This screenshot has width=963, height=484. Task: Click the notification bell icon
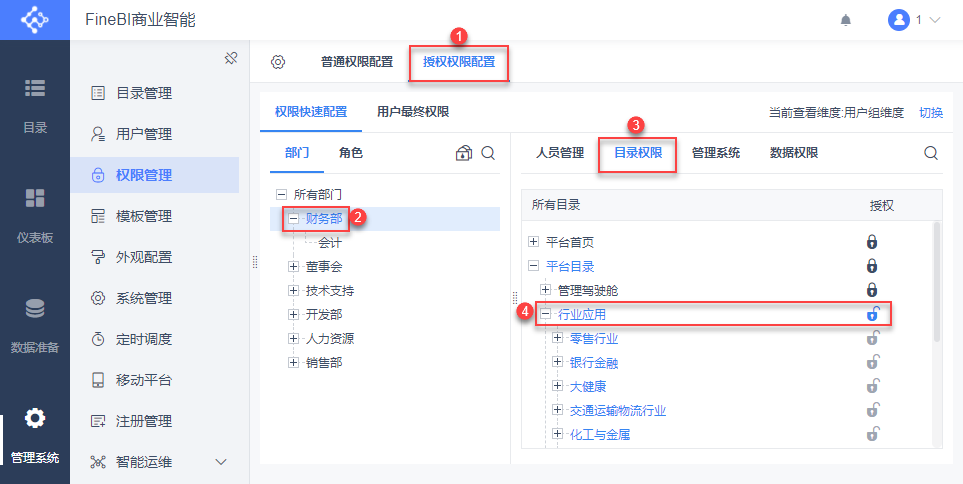point(846,20)
